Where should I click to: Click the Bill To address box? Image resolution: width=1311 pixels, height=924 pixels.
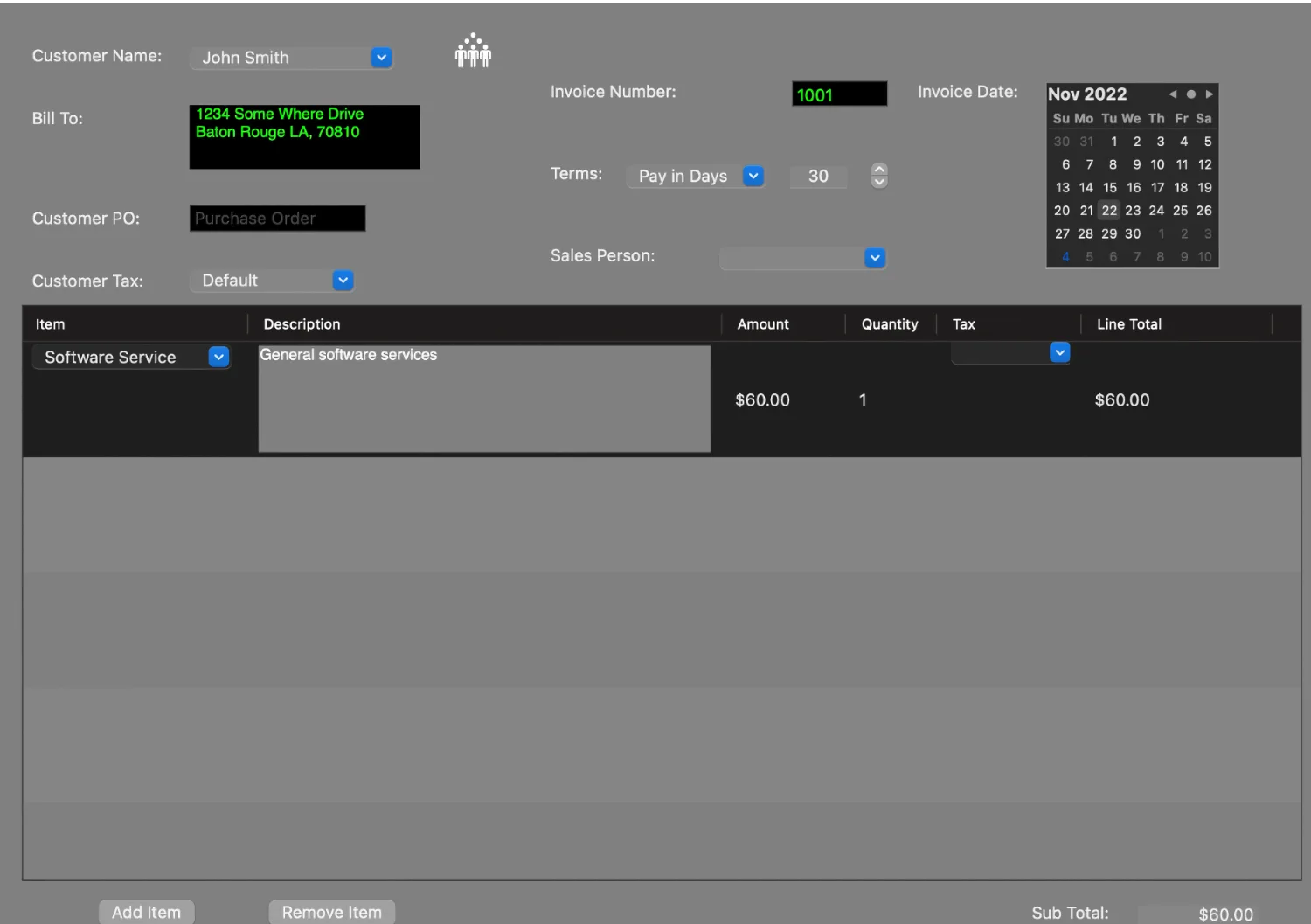[304, 137]
